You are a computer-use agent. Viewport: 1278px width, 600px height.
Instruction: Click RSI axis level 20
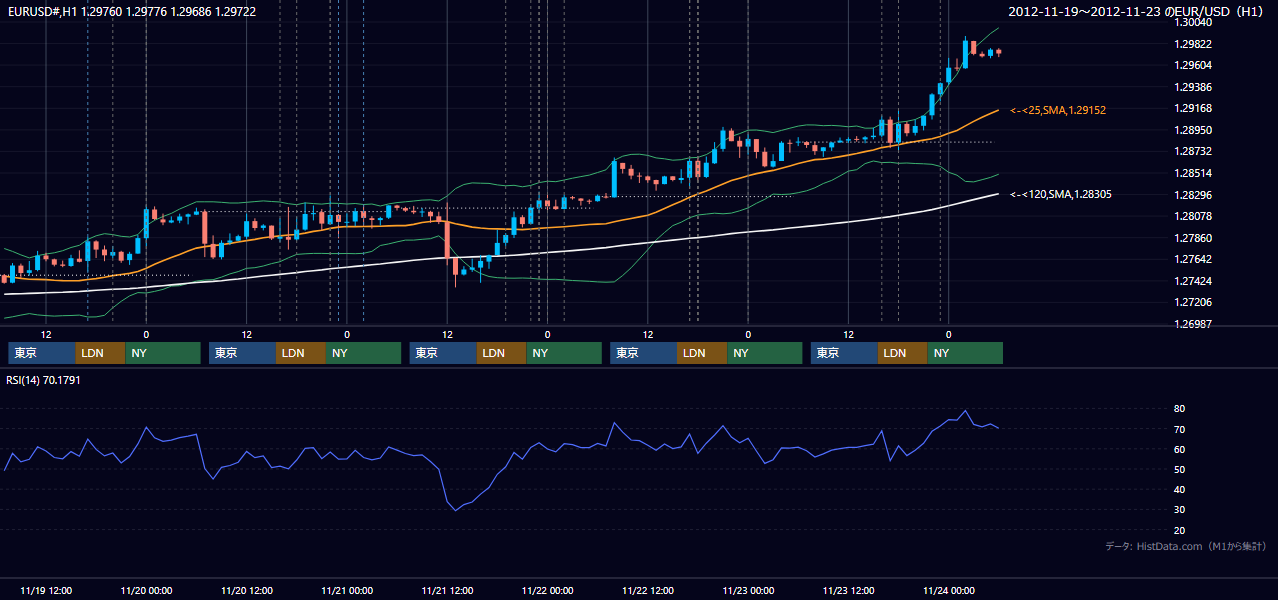pos(1180,530)
